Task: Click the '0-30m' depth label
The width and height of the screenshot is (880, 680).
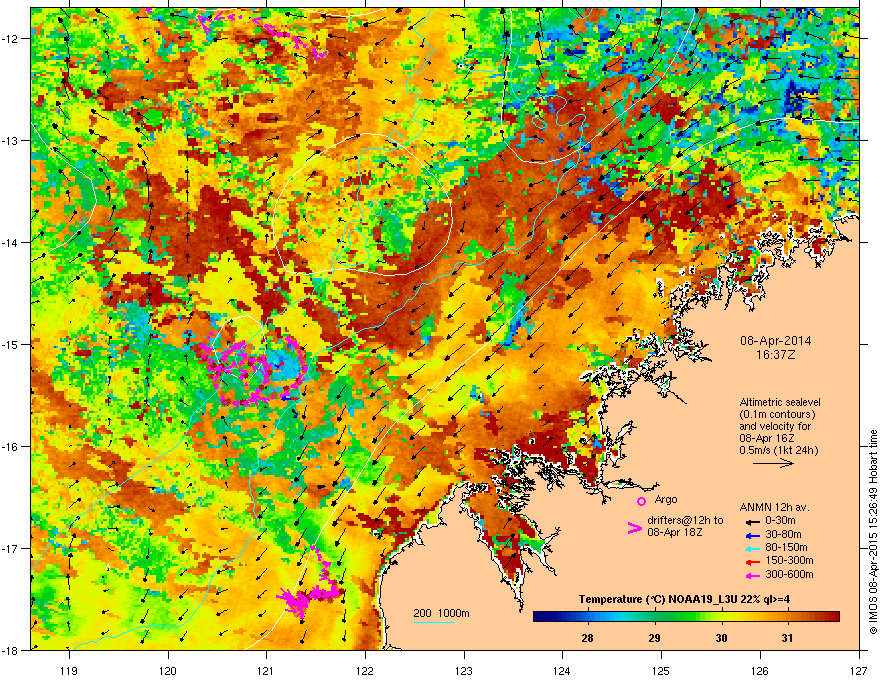Action: coord(780,521)
